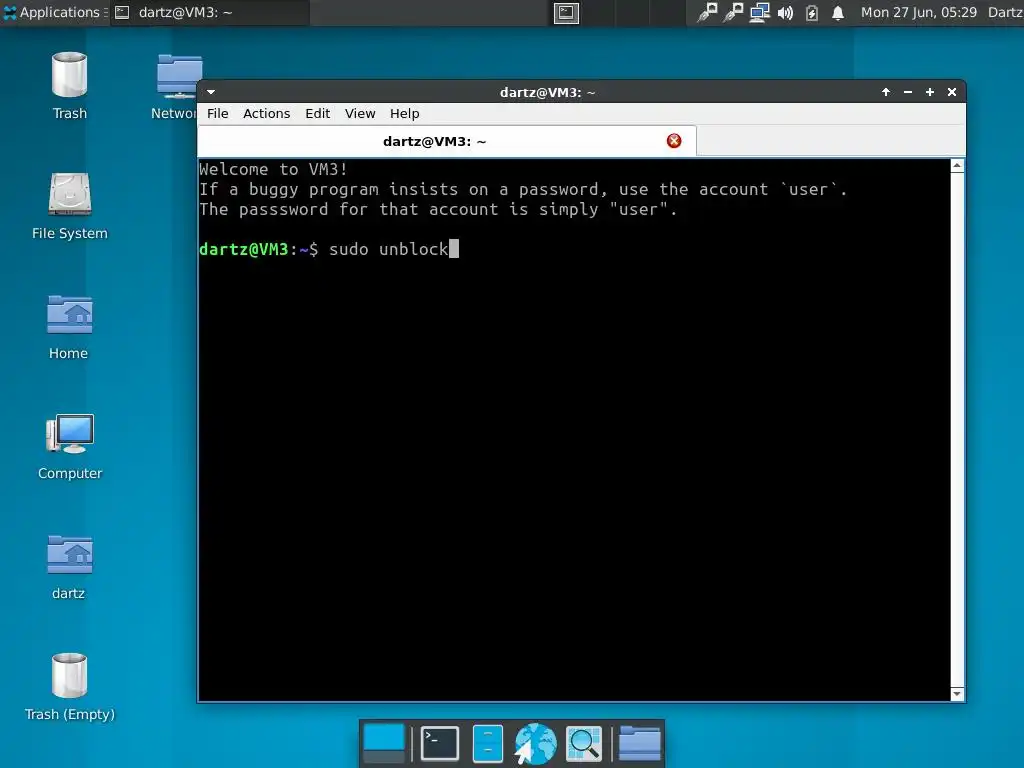Click the terminal scrollbar track
This screenshot has width=1024, height=768.
[x=957, y=430]
